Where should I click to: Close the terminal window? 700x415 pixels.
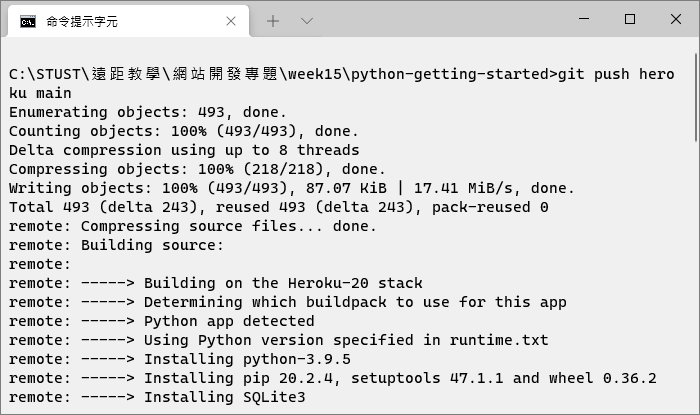676,19
